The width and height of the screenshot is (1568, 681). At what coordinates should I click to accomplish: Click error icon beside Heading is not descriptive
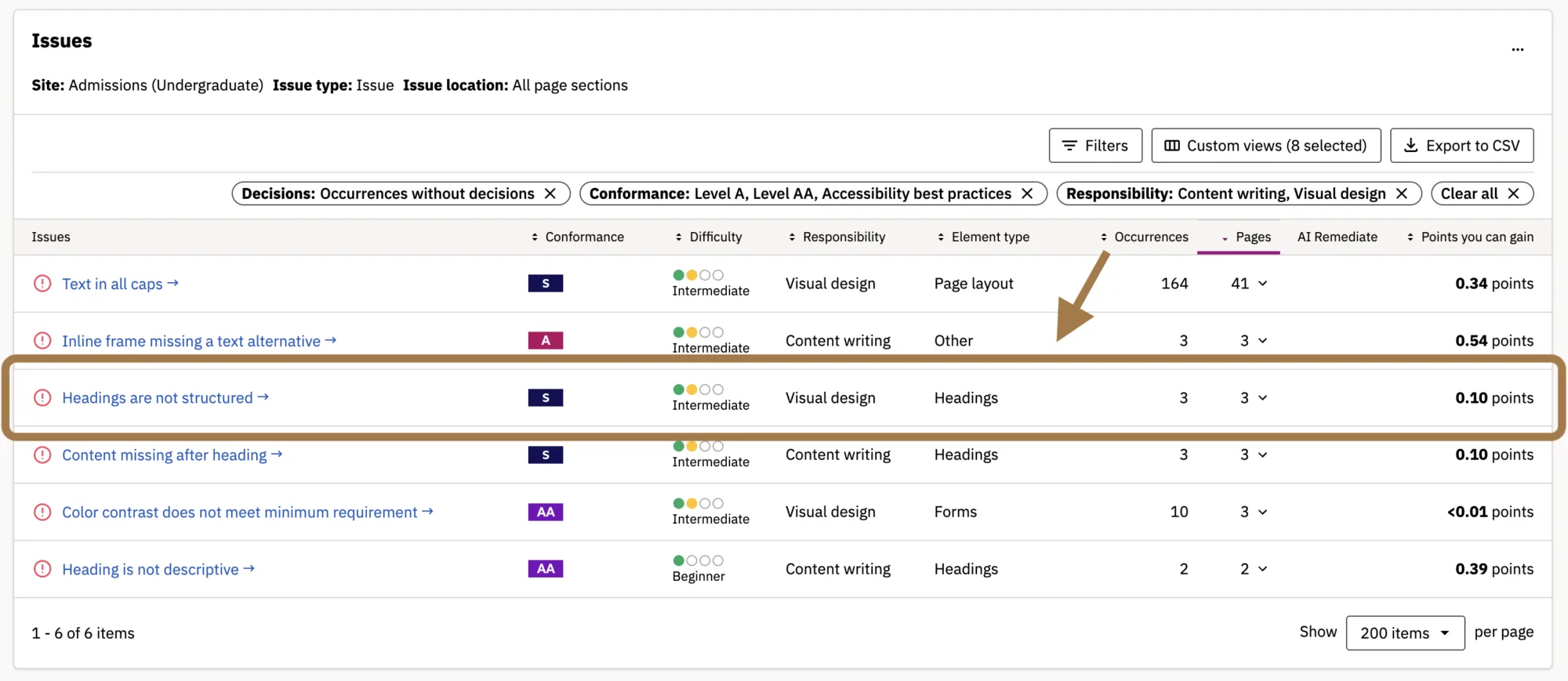pyautogui.click(x=42, y=570)
